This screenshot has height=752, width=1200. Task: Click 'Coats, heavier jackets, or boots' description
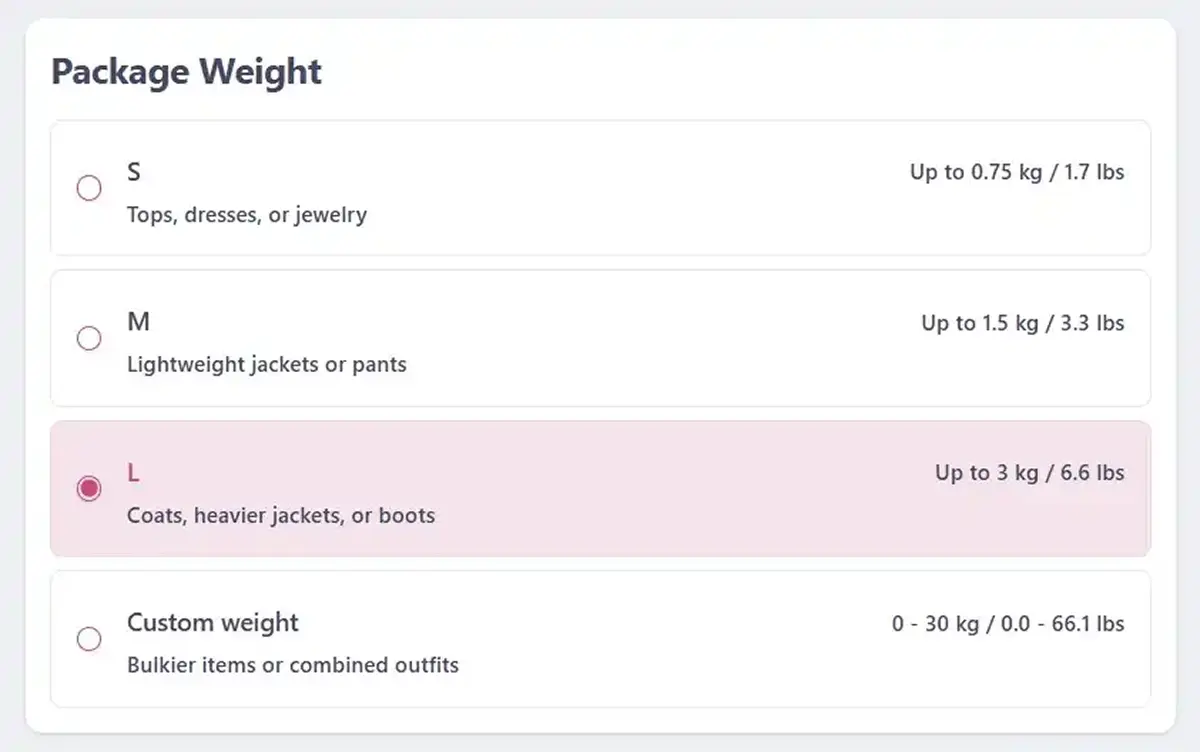(281, 515)
